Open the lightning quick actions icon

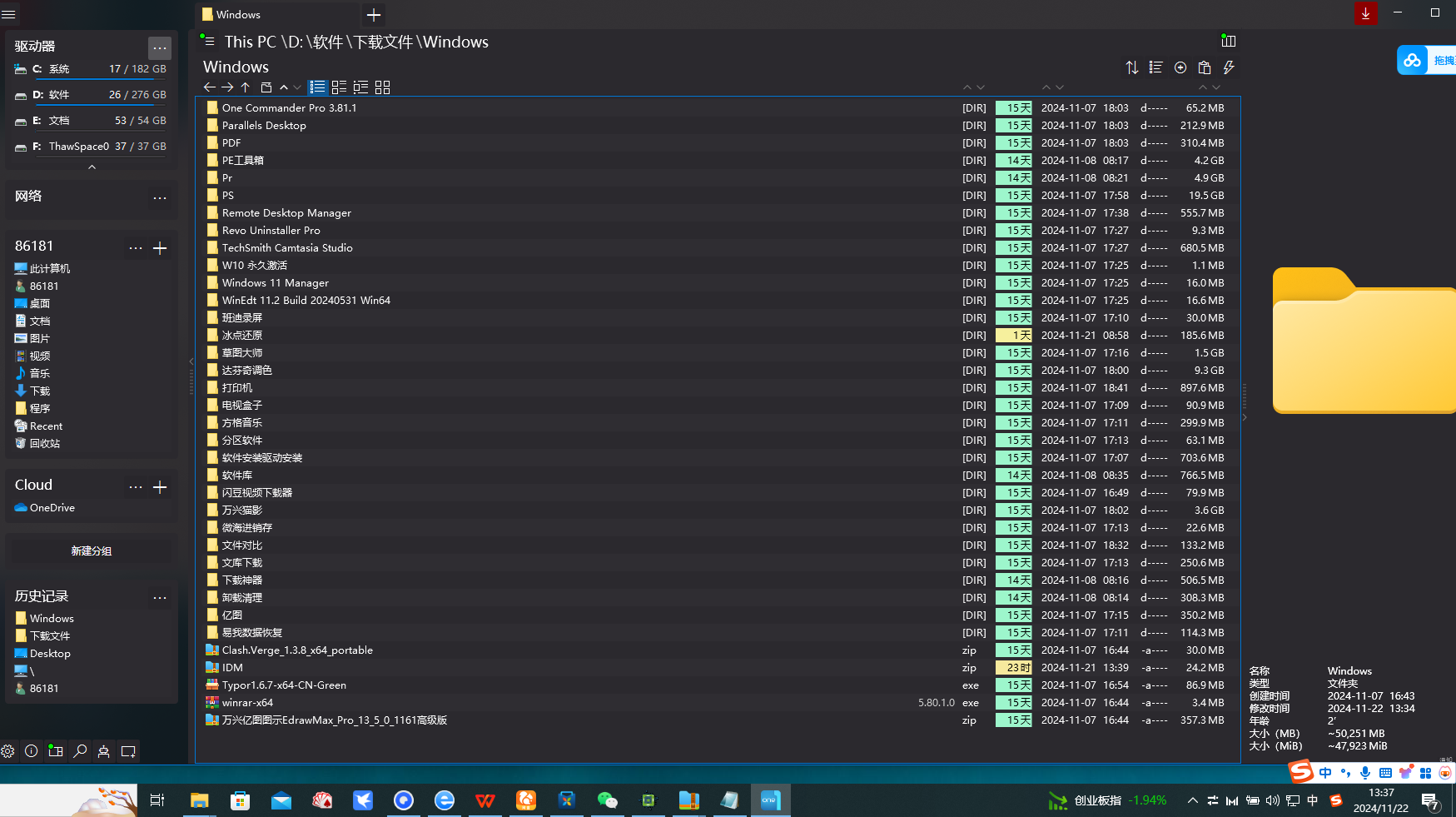[x=1229, y=67]
